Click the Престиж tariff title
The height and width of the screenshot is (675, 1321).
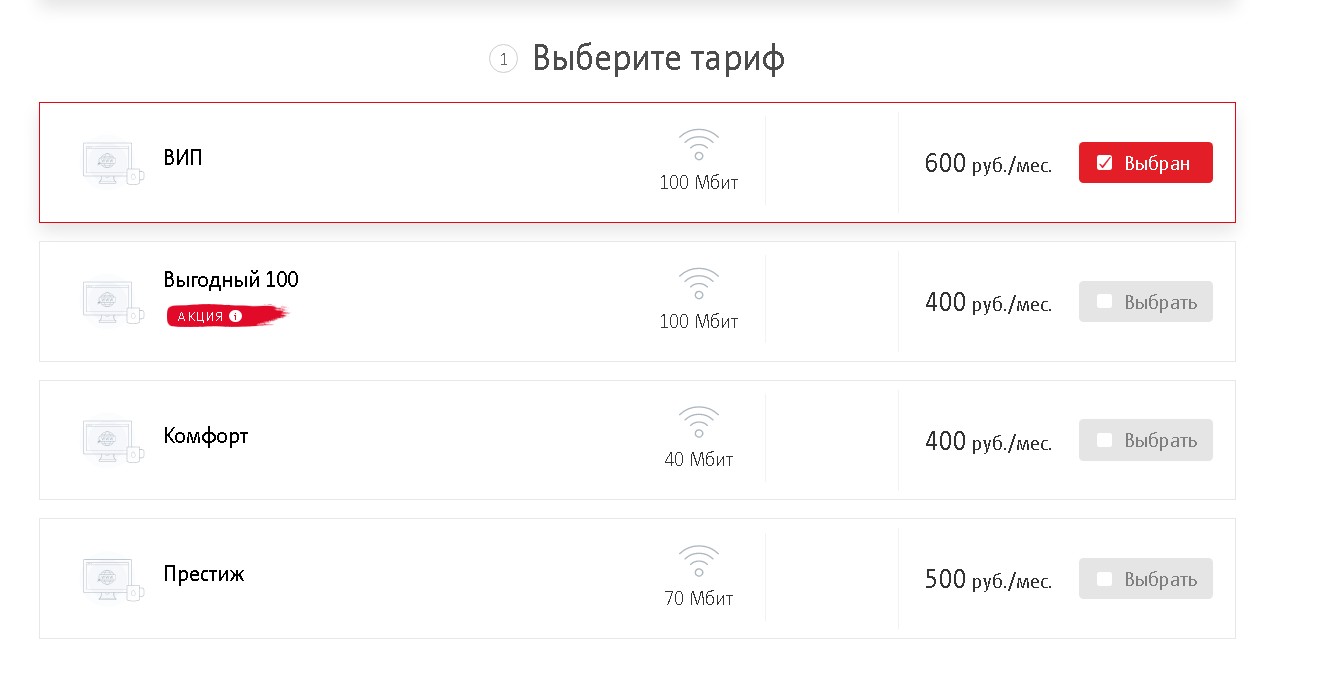tap(204, 574)
